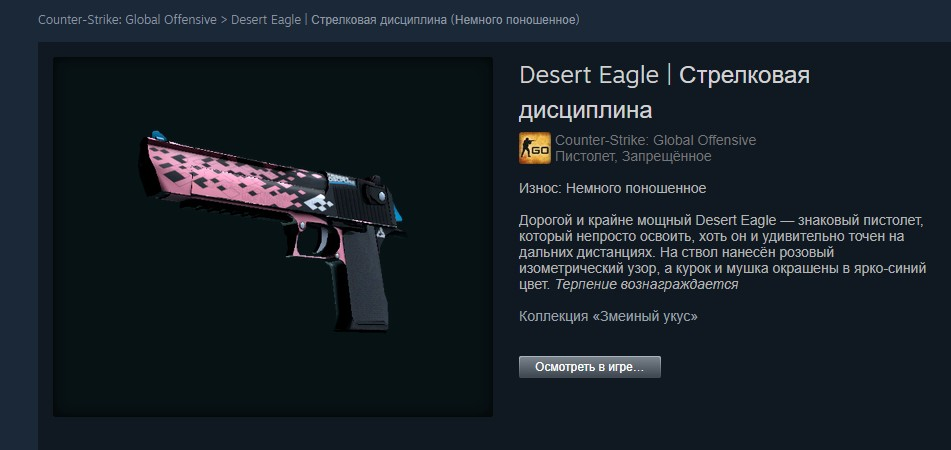
Task: Click the Терпение вознаграждается italic text
Action: [647, 284]
